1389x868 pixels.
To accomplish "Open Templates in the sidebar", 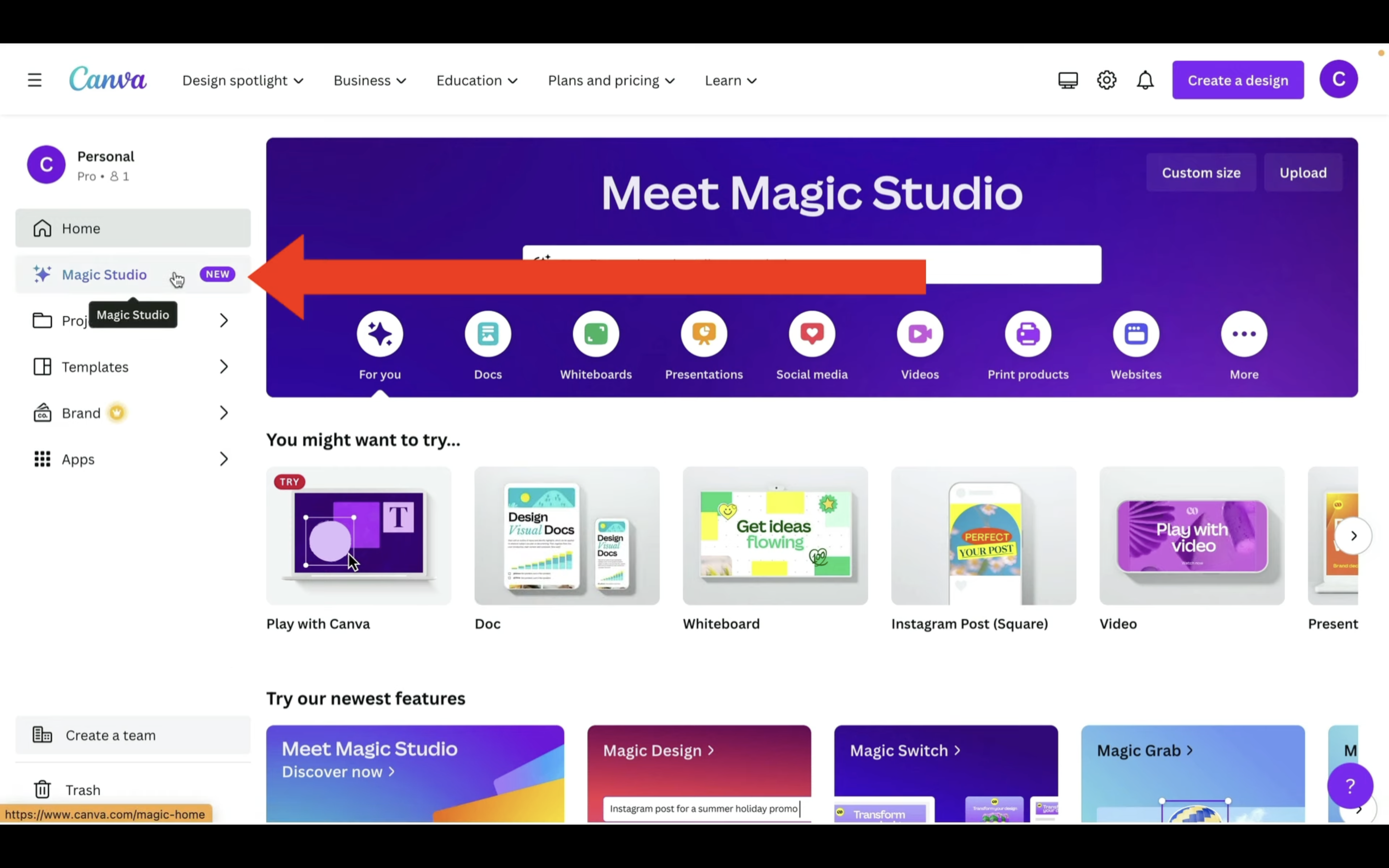I will [x=133, y=366].
